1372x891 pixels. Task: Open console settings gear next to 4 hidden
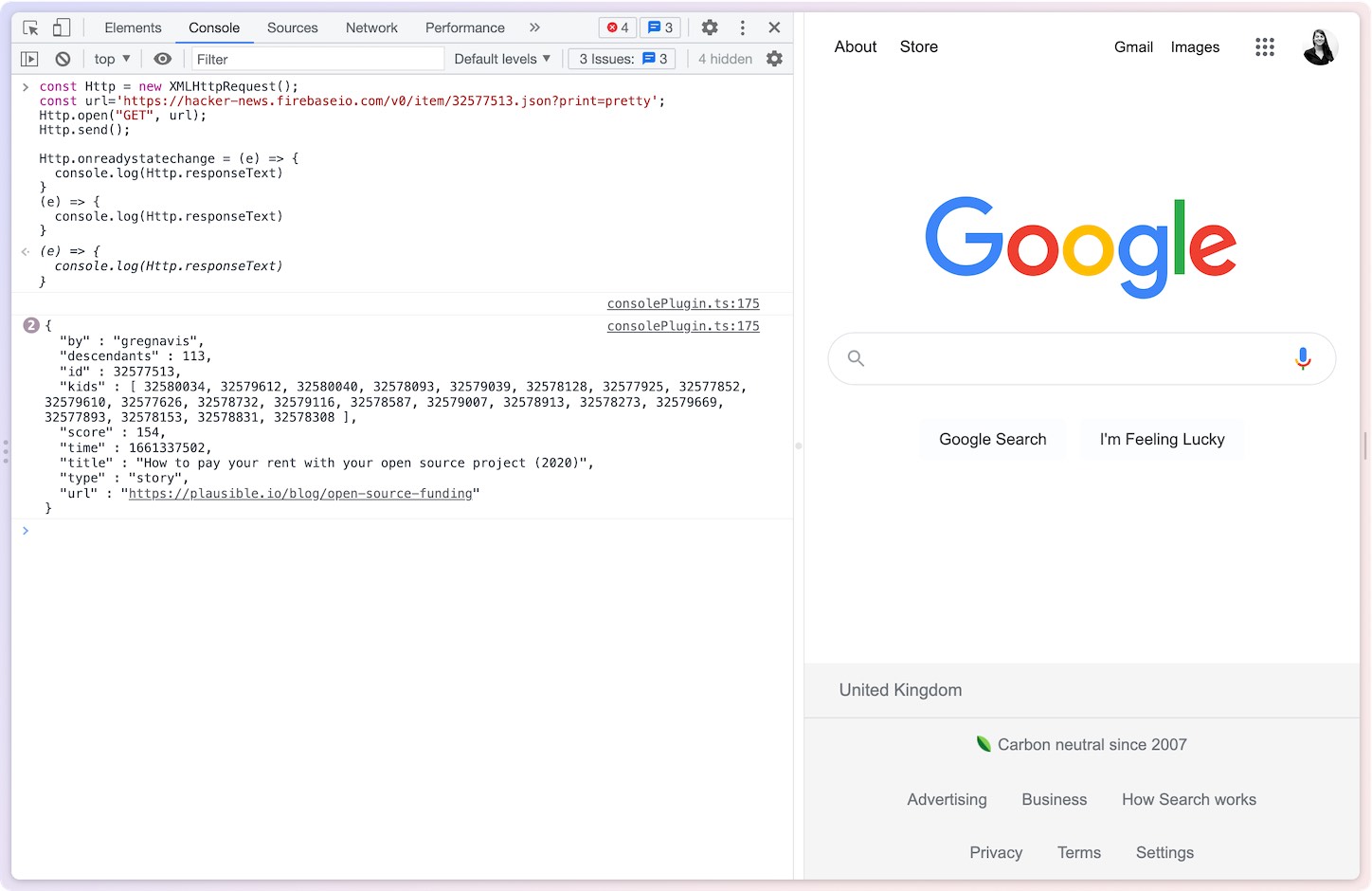(x=774, y=59)
